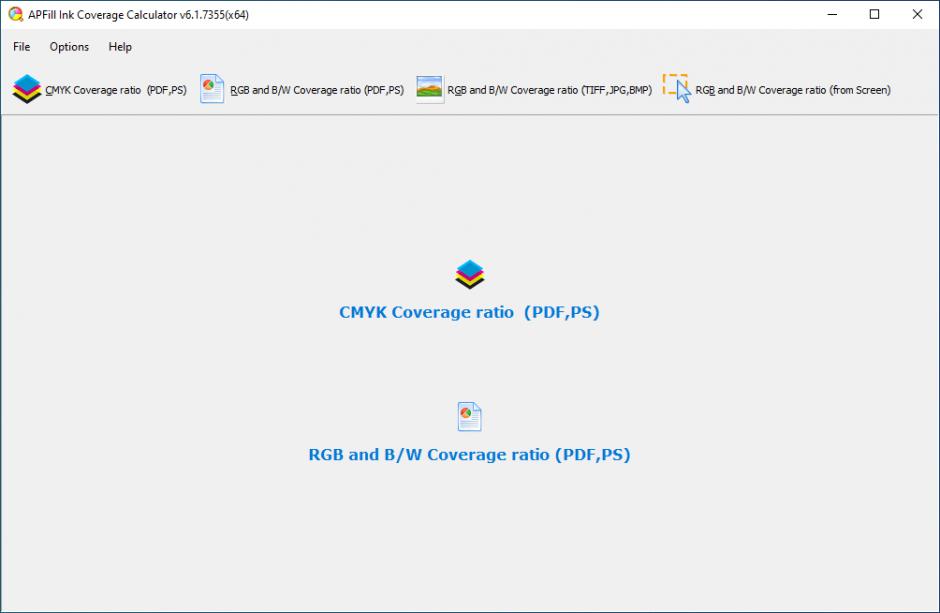Open the large CMYK Coverage ratio (PDF,PS) link
Screen dimensions: 940x613
point(469,312)
